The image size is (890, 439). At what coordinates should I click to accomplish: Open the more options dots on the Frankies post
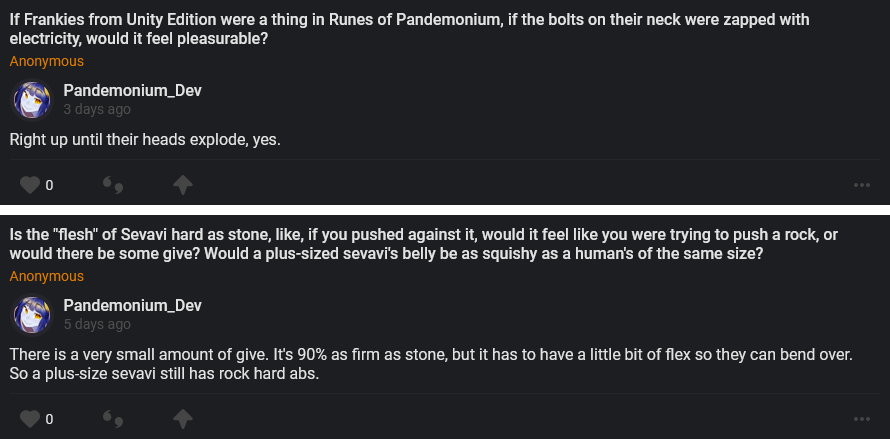tap(861, 185)
